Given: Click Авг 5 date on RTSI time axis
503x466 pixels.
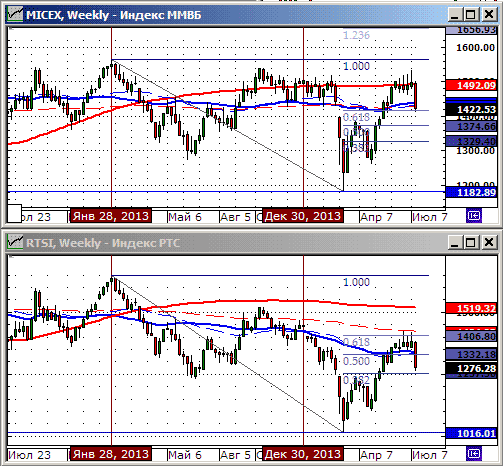Looking at the screenshot, I should (x=235, y=455).
